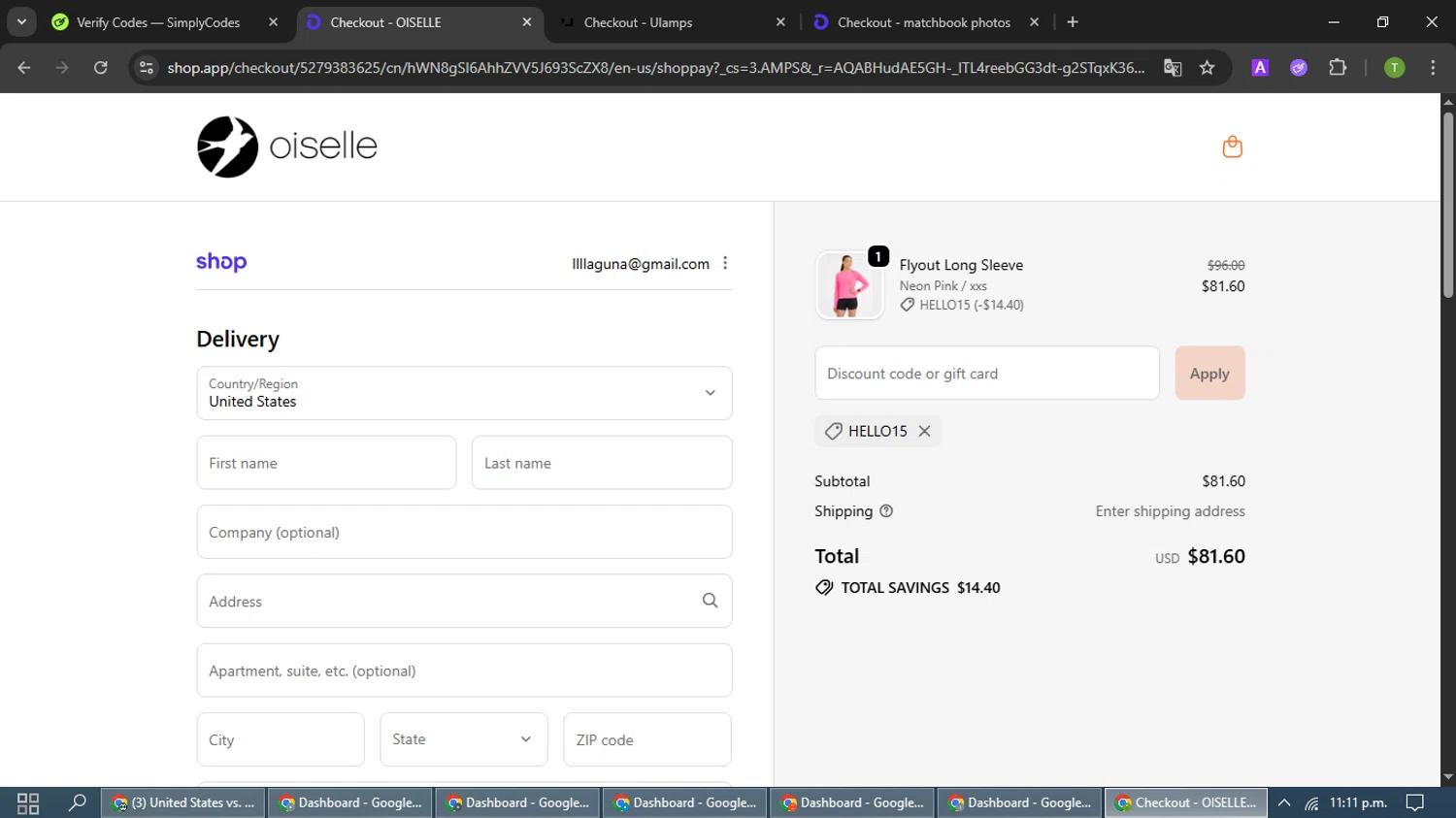Viewport: 1456px width, 818px height.
Task: Open the tab search dropdown arrow
Action: pyautogui.click(x=21, y=21)
